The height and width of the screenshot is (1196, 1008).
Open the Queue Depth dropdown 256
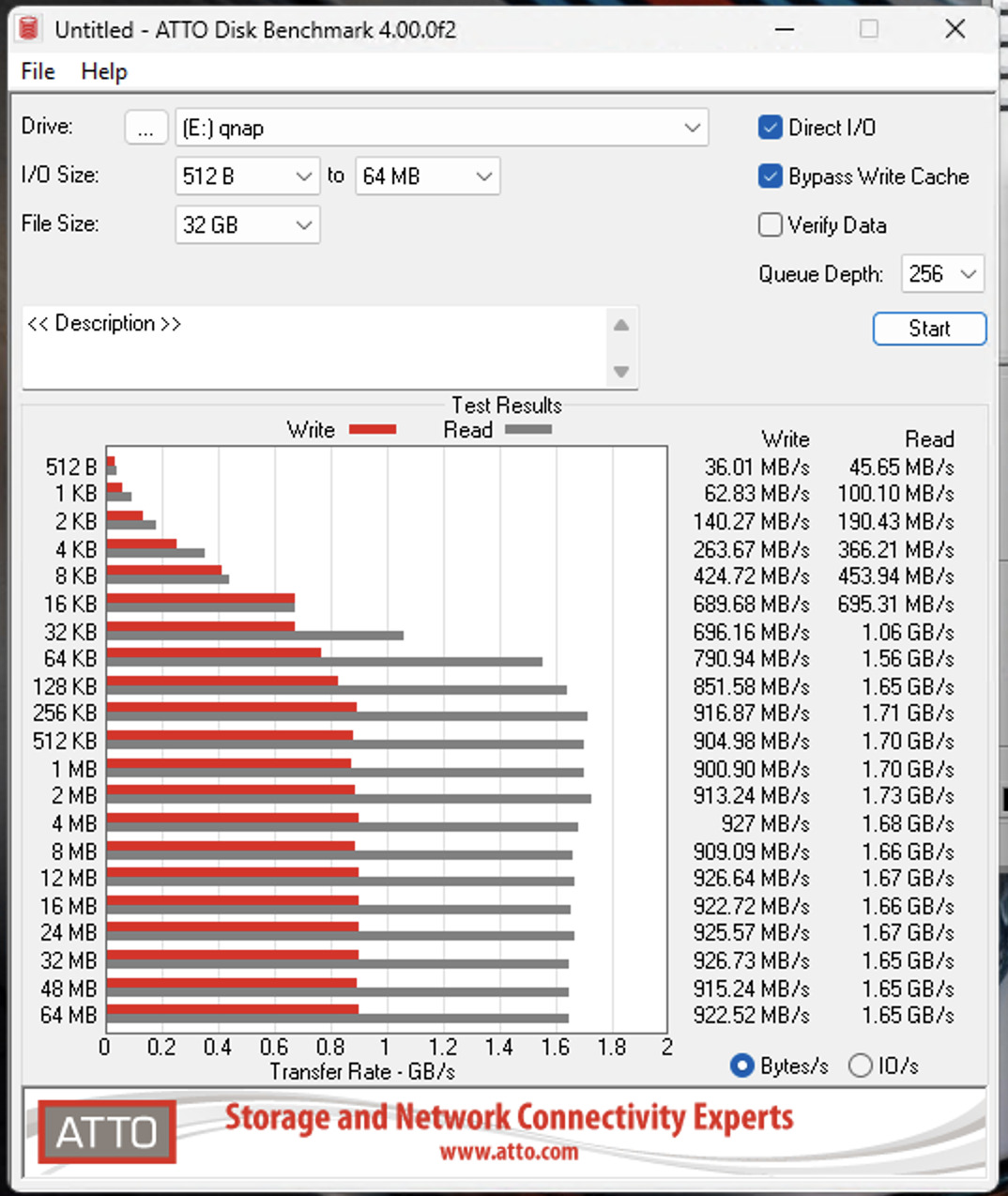942,274
